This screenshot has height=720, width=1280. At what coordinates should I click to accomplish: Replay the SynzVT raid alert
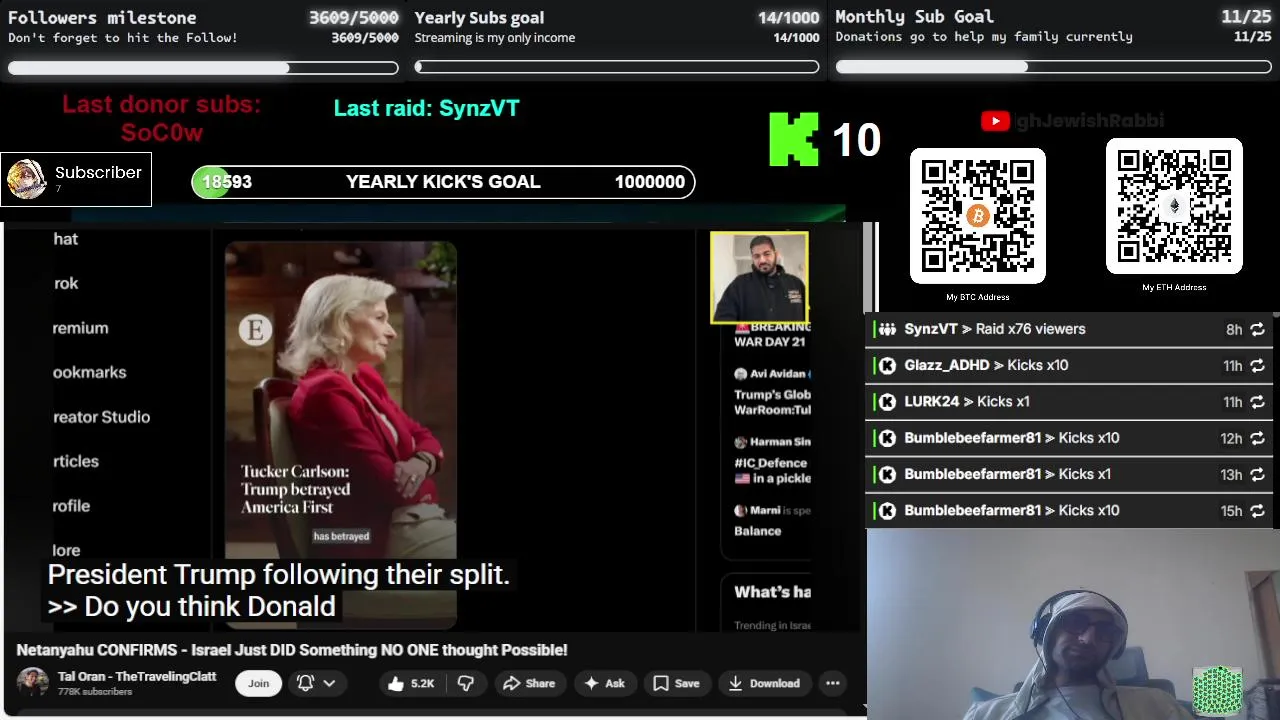coord(1257,329)
